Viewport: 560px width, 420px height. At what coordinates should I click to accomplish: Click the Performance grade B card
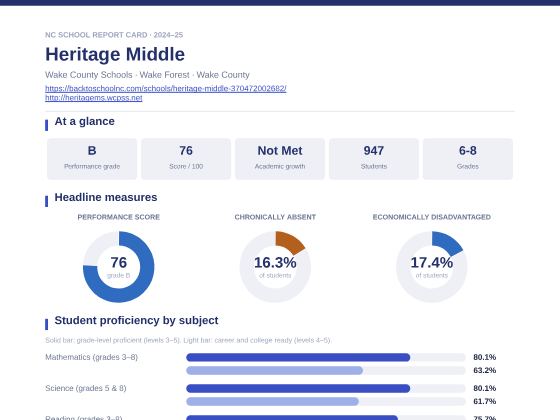tap(92, 159)
